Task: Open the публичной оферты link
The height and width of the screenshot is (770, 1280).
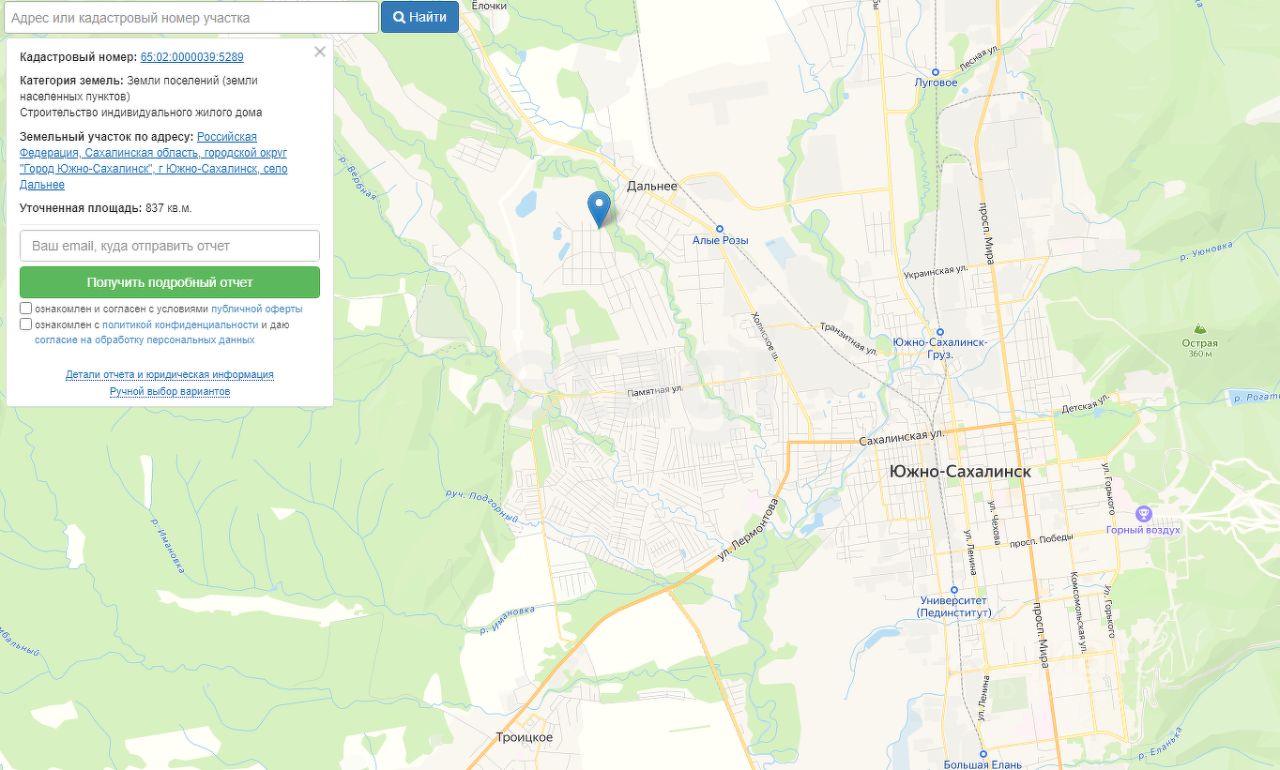Action: click(x=256, y=309)
